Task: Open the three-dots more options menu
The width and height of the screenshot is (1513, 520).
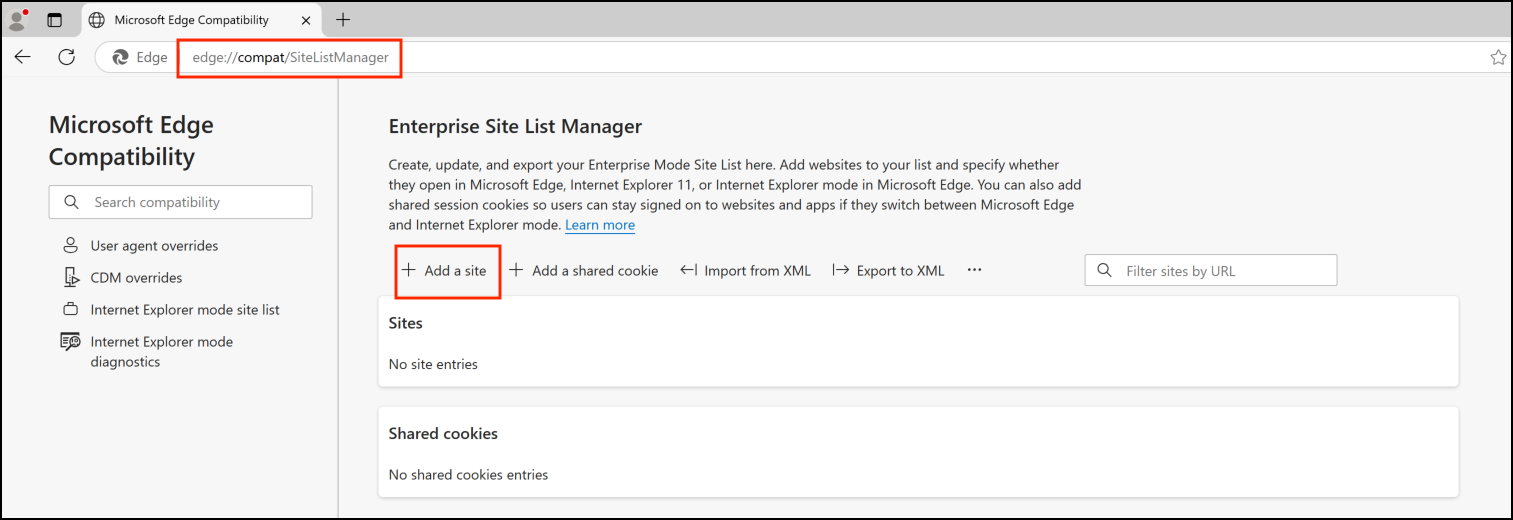Action: click(x=974, y=270)
